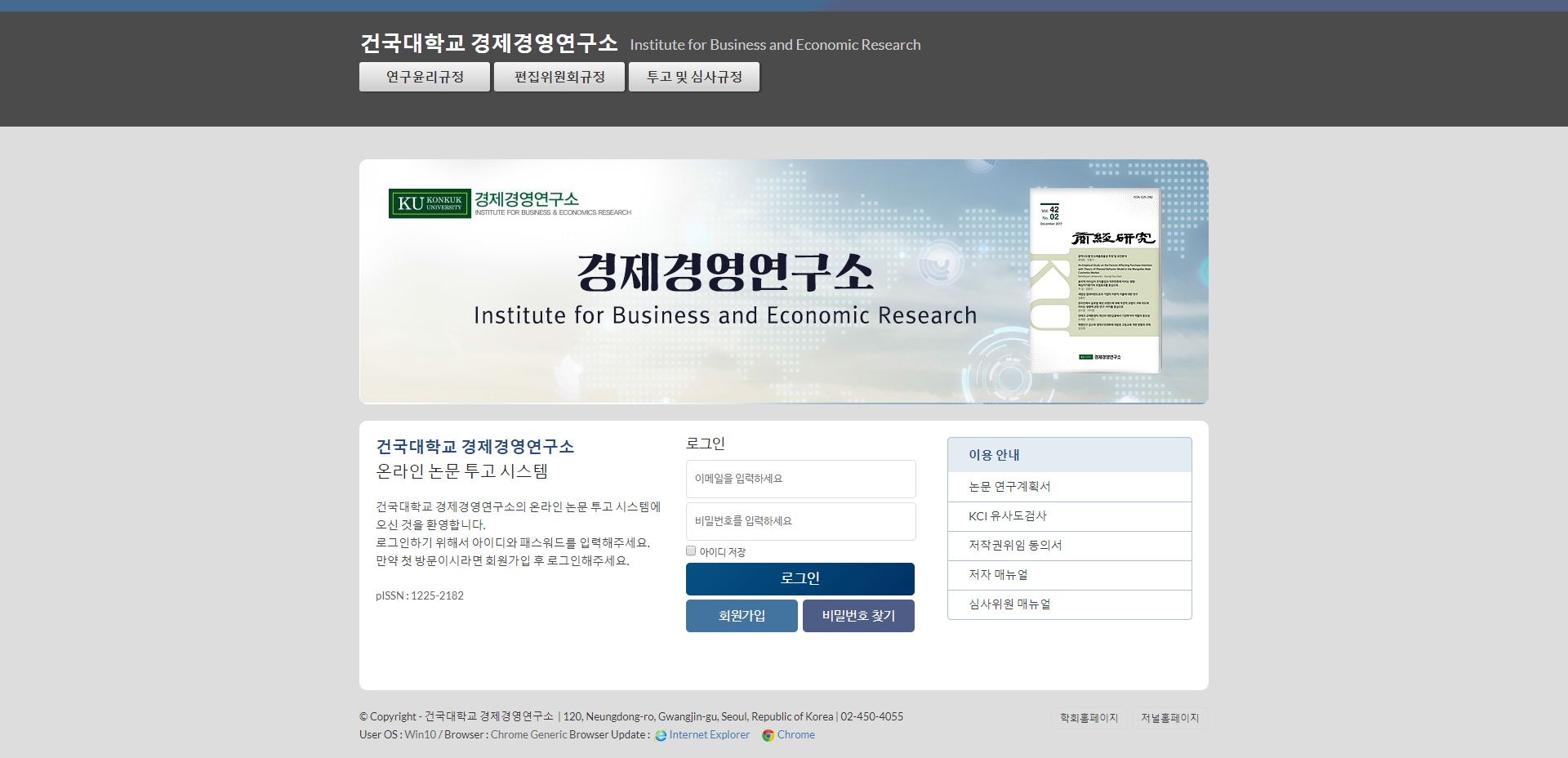This screenshot has height=758, width=1568.
Task: Click the 저널홈페이지 footer button
Action: [x=1169, y=718]
